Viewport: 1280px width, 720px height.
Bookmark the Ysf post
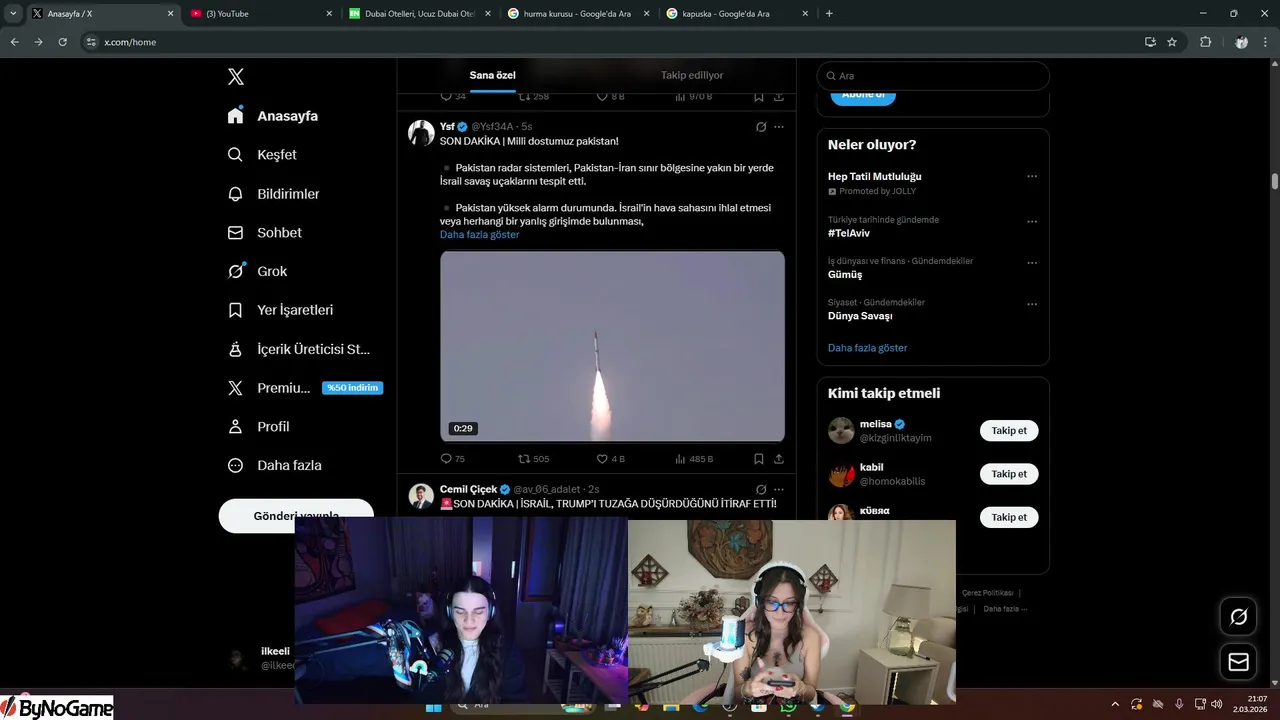759,459
